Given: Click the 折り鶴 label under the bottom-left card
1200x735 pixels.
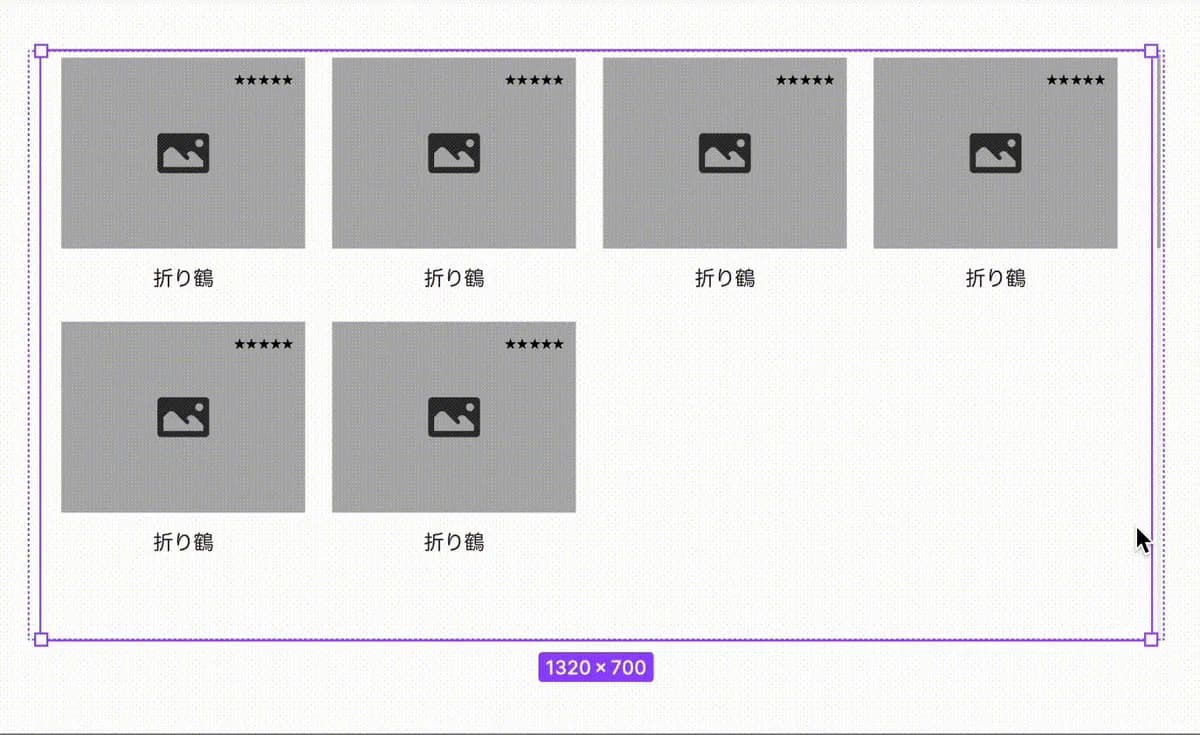Looking at the screenshot, I should 183,542.
